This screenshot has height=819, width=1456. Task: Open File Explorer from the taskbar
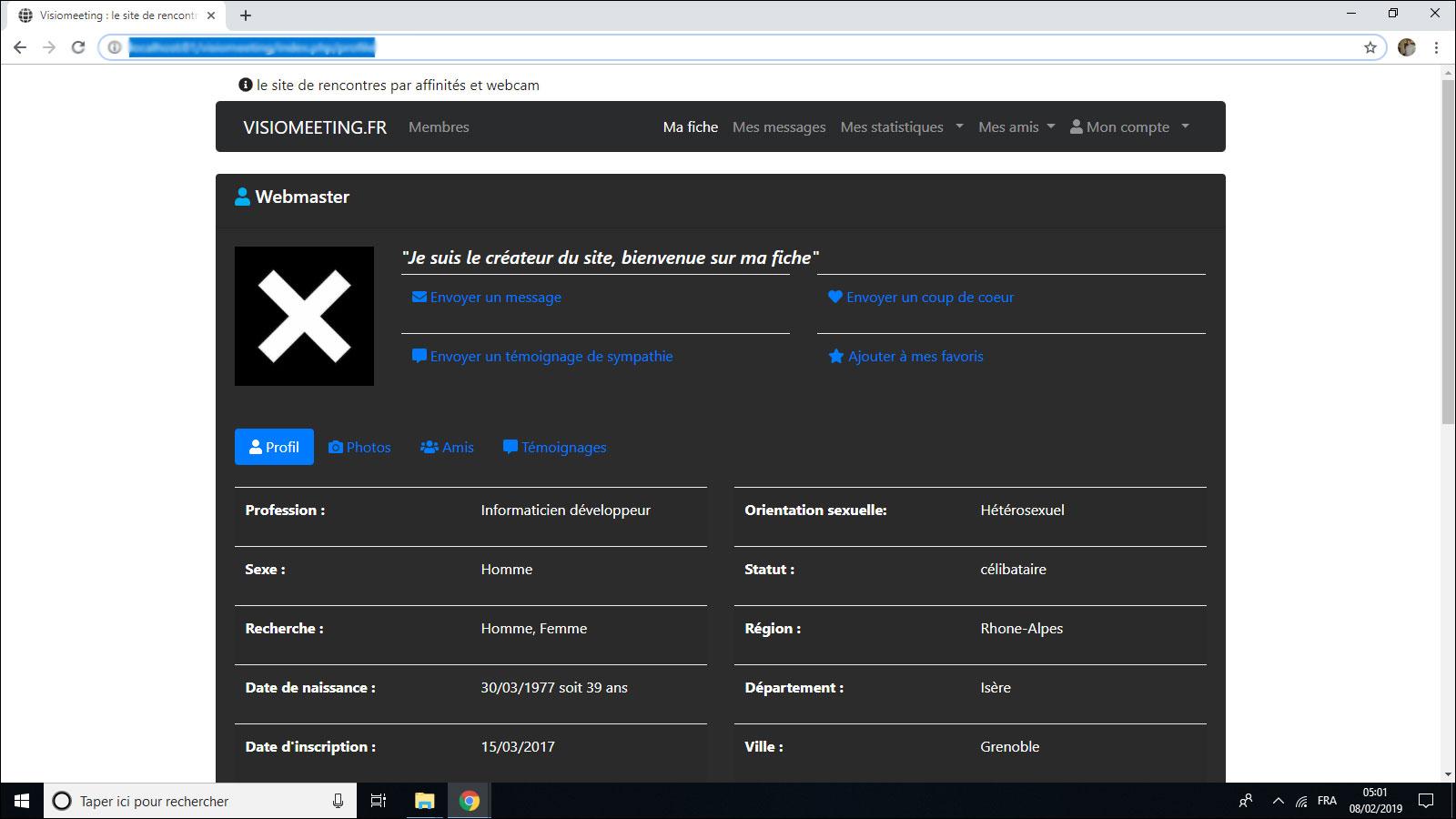[425, 801]
